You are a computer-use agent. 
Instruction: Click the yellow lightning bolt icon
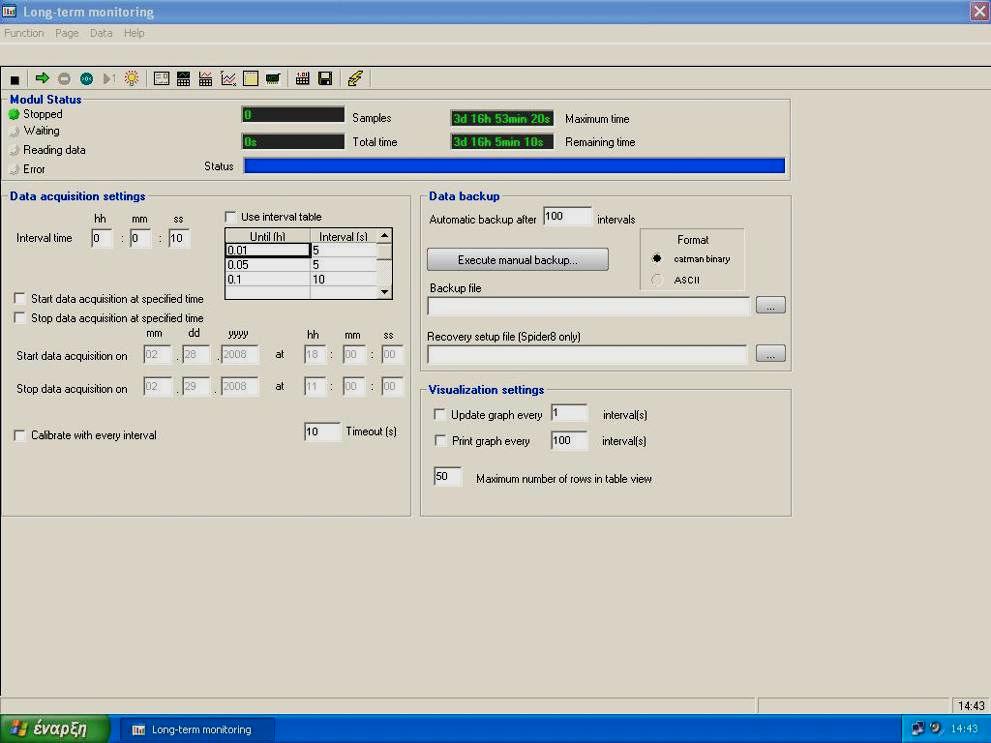click(x=355, y=78)
